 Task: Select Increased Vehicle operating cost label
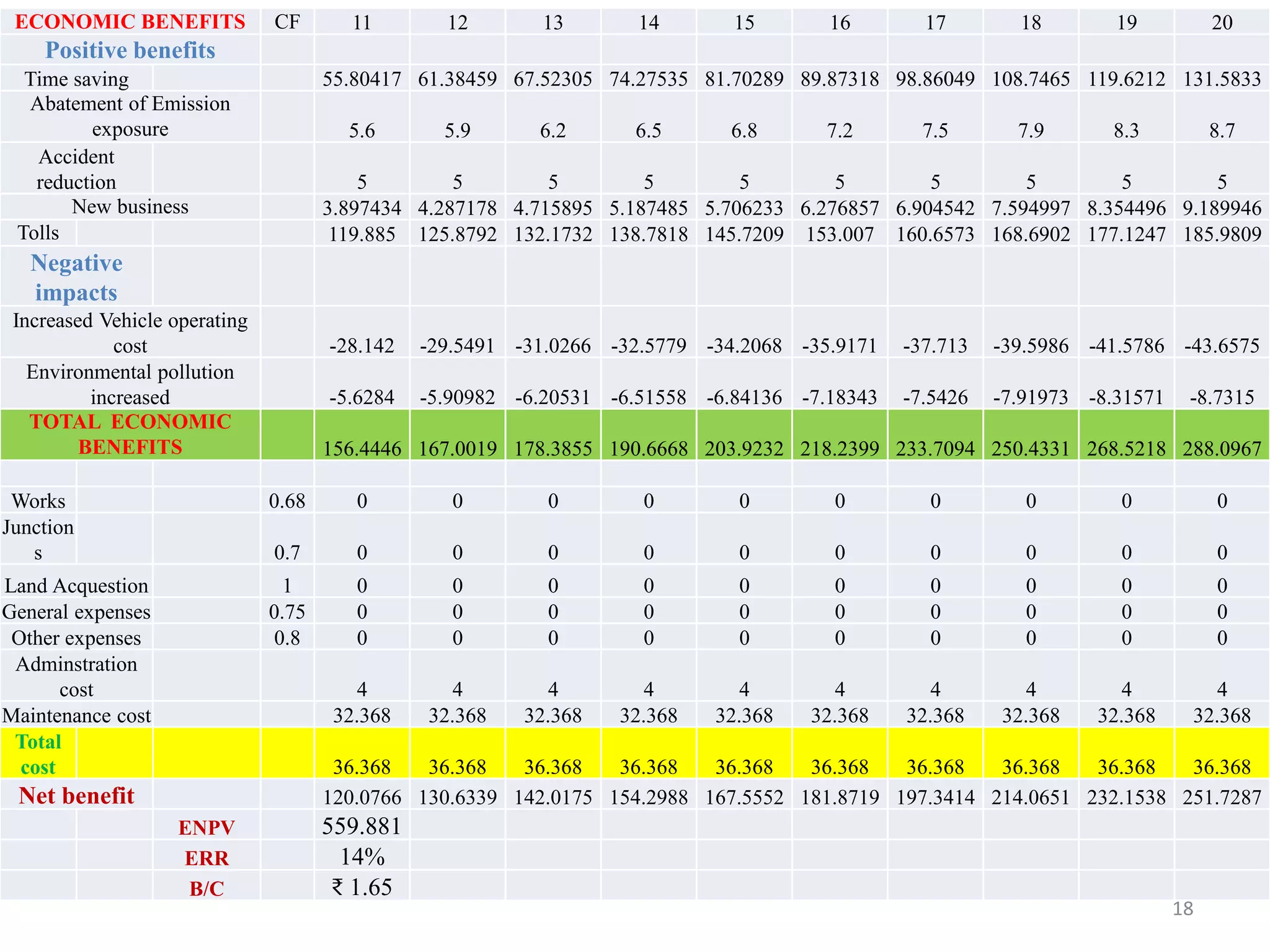click(130, 333)
